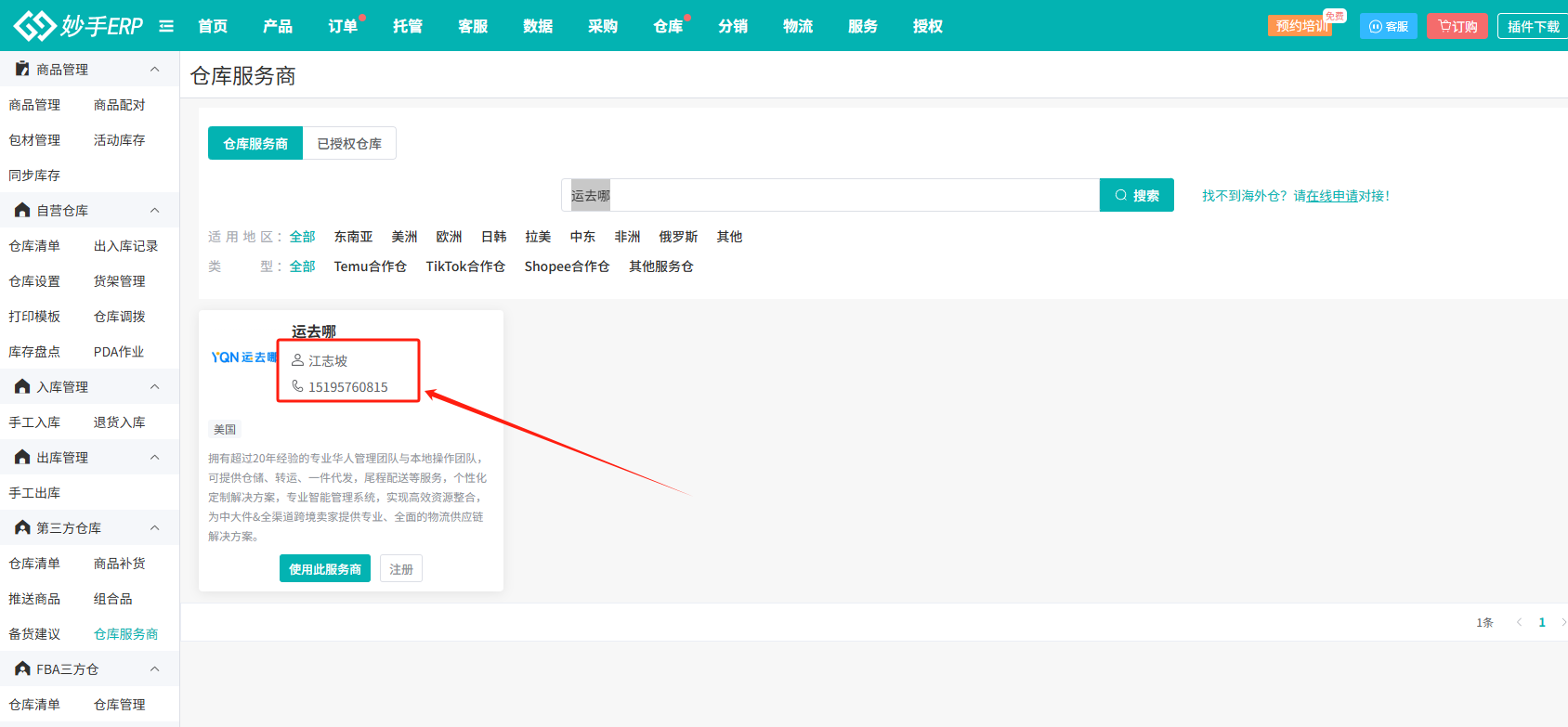This screenshot has width=1568, height=727.
Task: Open 备货建议 in sidebar
Action: 34,634
